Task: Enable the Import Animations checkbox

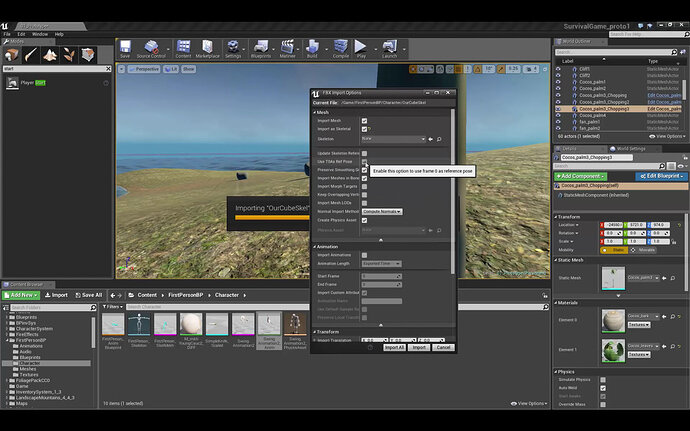Action: pyautogui.click(x=365, y=255)
